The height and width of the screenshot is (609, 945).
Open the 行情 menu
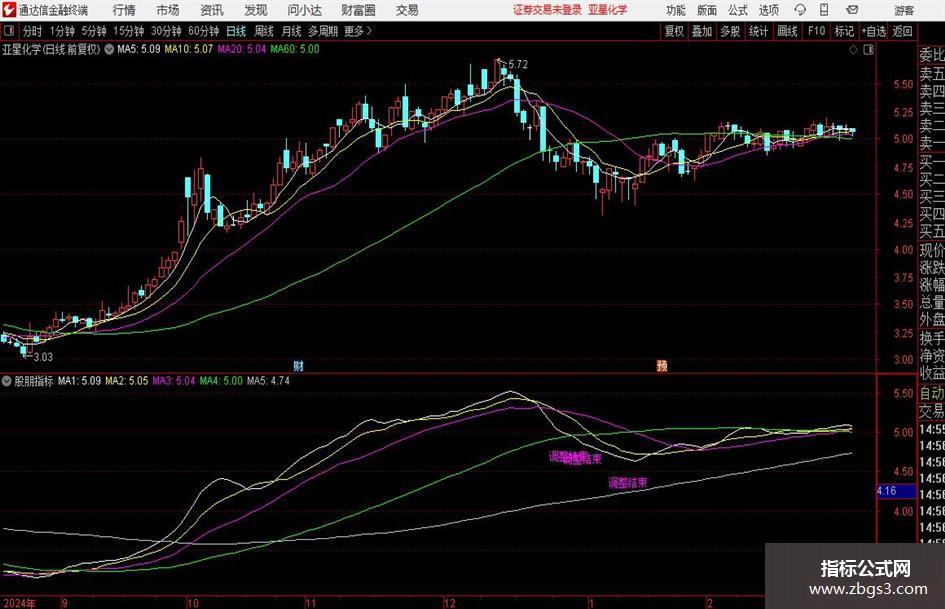pyautogui.click(x=124, y=10)
